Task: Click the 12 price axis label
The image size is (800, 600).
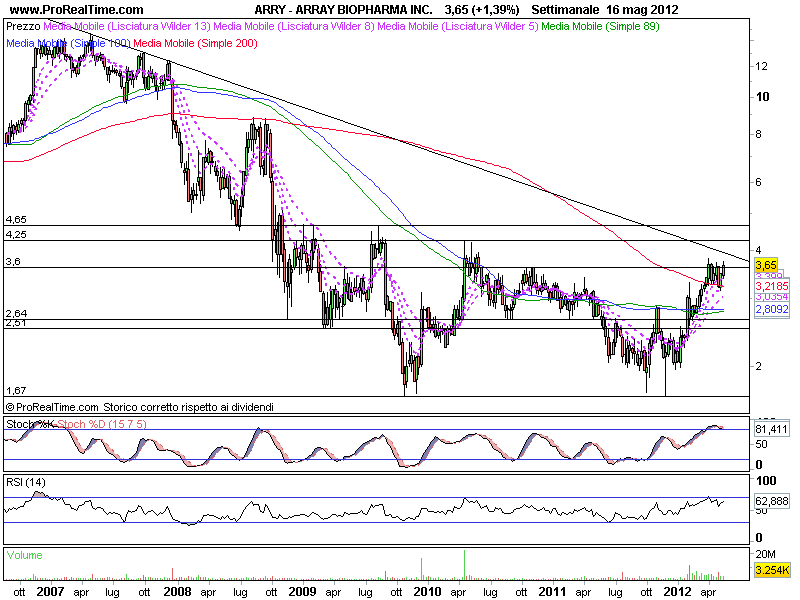Action: point(762,66)
